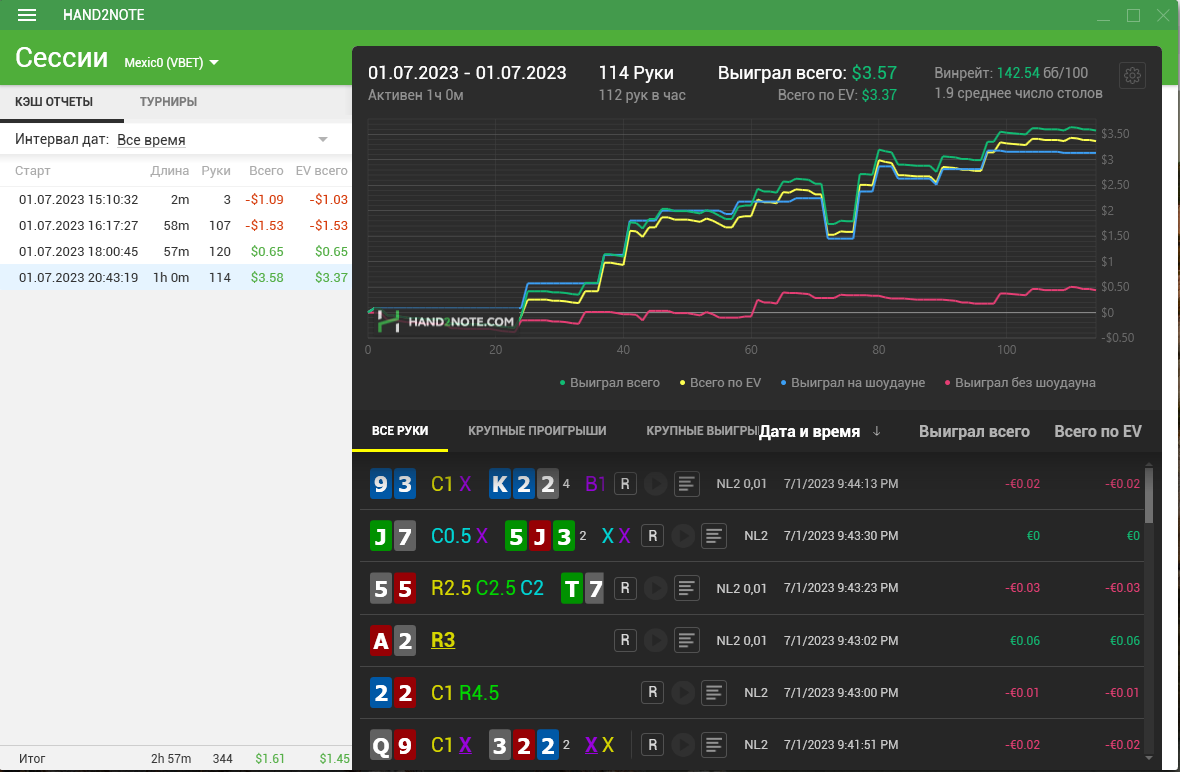Play the A 2 hand replay

(x=655, y=640)
